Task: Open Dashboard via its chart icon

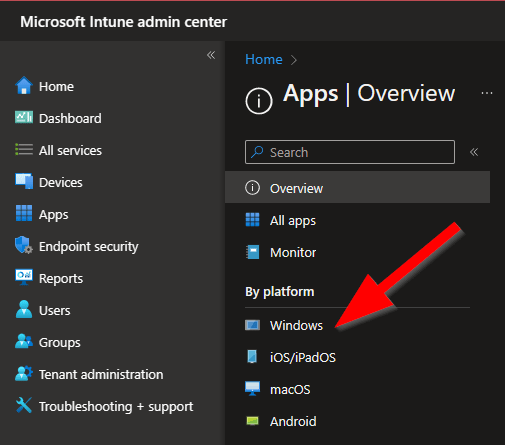Action: 24,117
